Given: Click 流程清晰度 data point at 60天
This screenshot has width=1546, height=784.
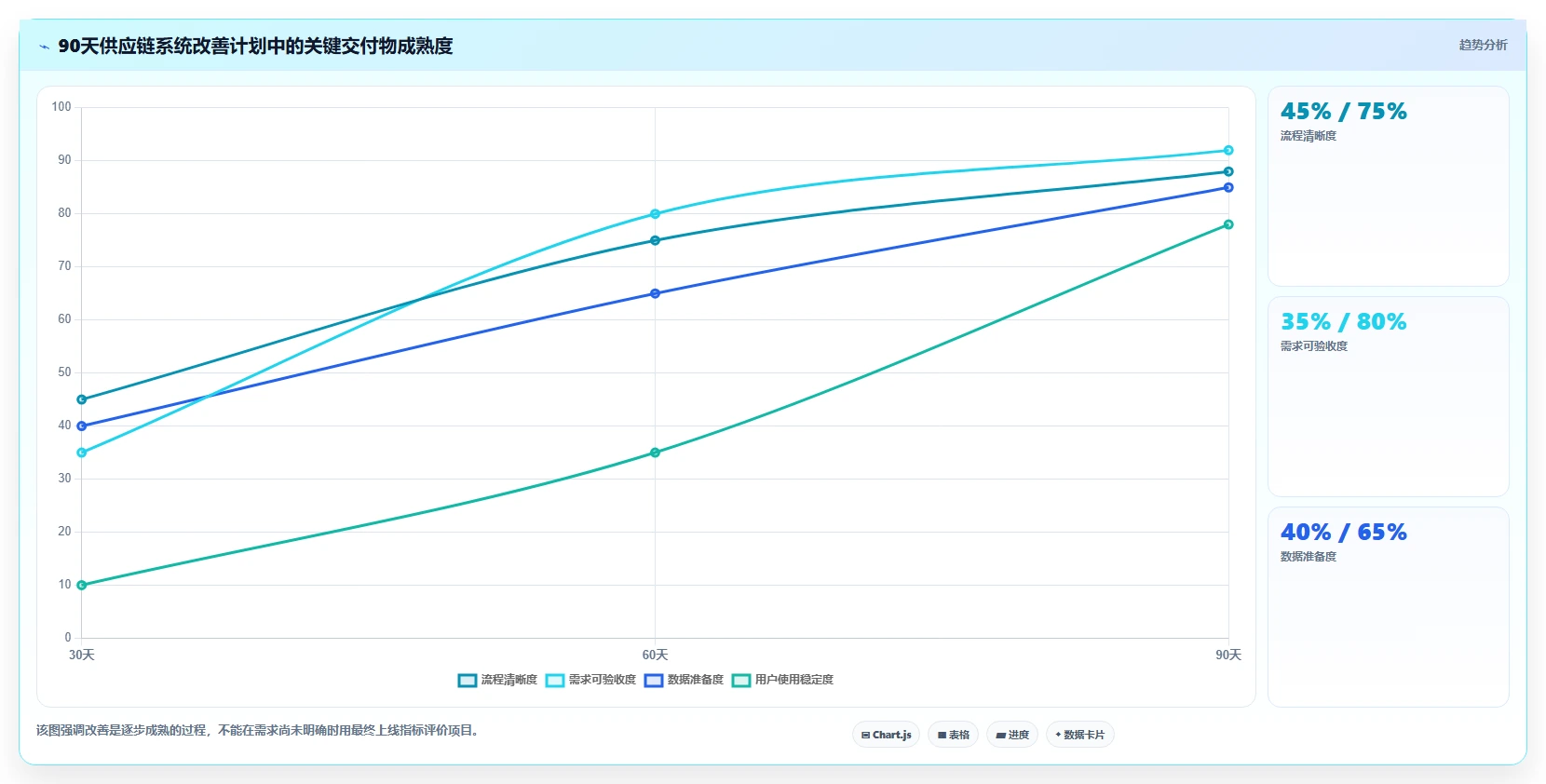Looking at the screenshot, I should click(655, 240).
